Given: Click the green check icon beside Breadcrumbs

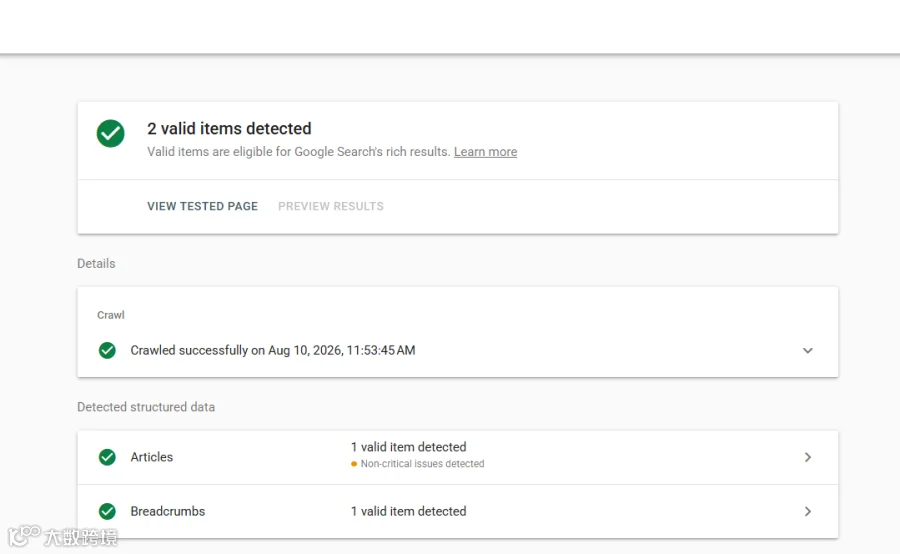Looking at the screenshot, I should click(107, 511).
